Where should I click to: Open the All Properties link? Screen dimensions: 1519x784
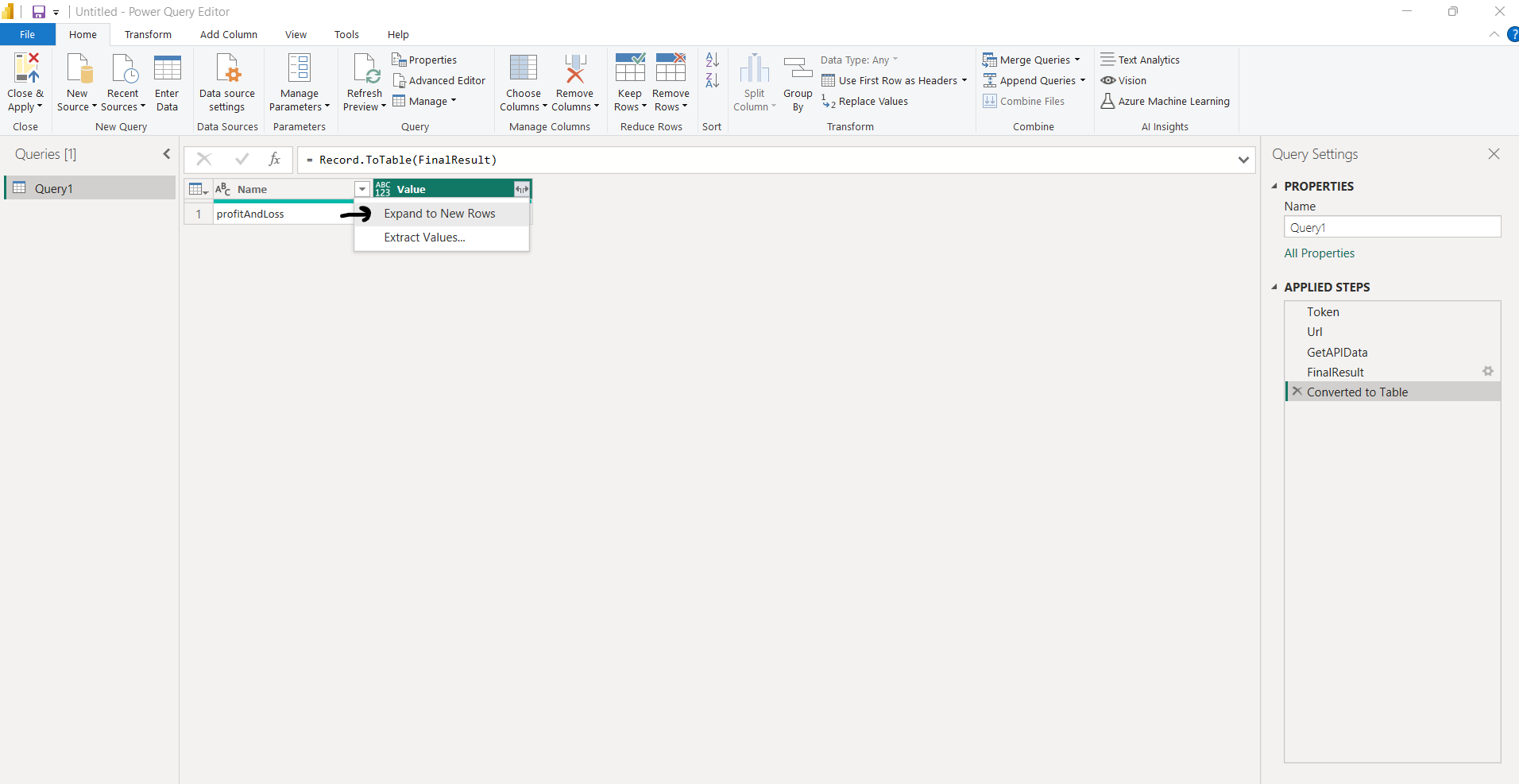tap(1320, 253)
